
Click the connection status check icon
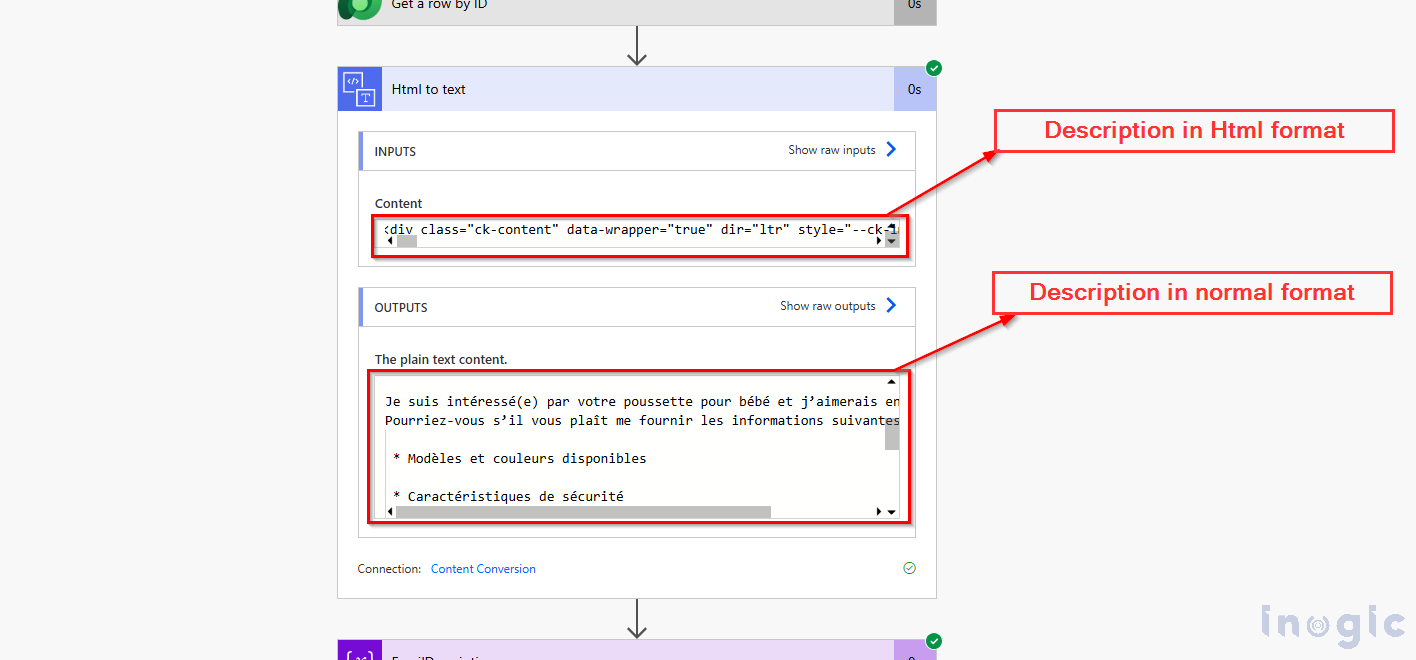click(x=909, y=568)
